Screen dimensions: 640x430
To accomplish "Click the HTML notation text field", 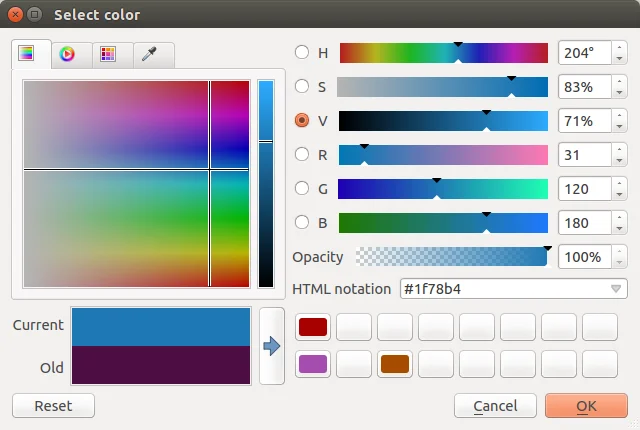I will (x=500, y=289).
